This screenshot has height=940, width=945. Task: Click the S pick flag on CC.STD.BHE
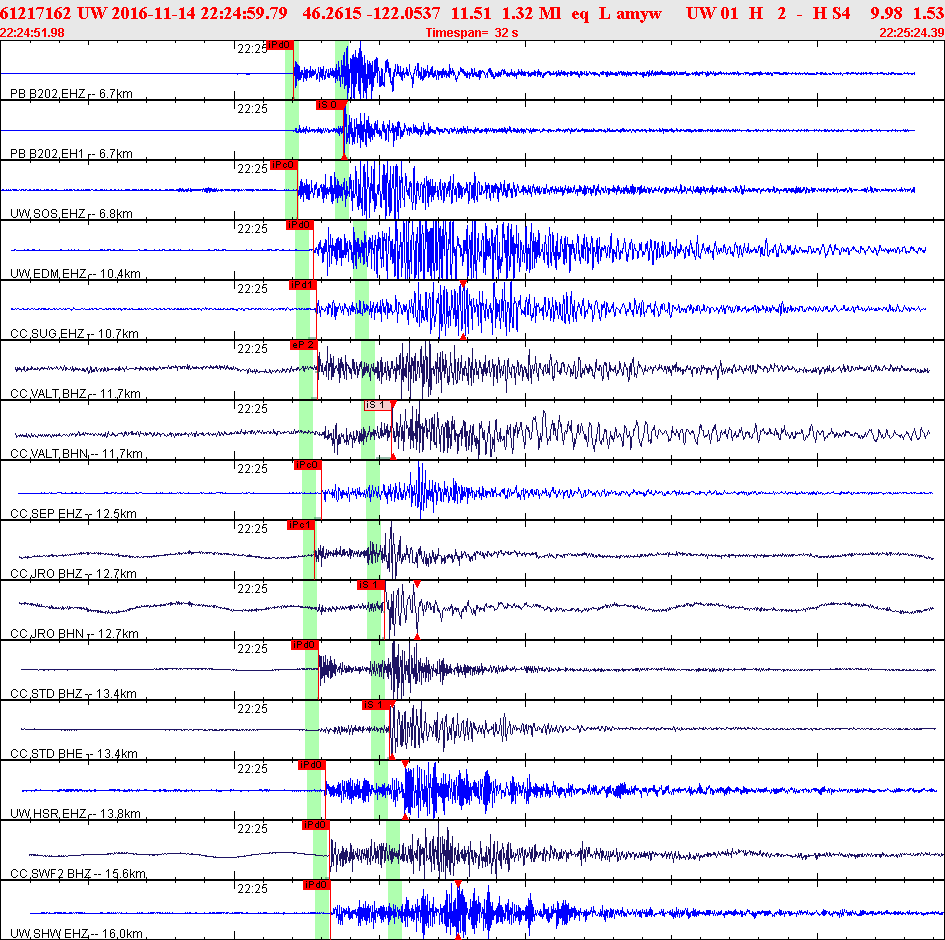point(375,705)
